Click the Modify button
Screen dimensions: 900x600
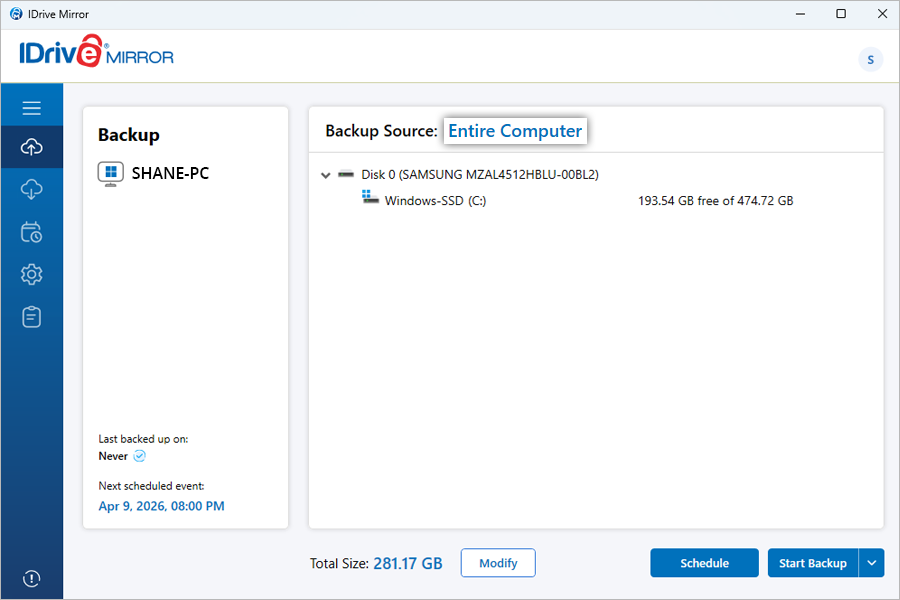(498, 563)
